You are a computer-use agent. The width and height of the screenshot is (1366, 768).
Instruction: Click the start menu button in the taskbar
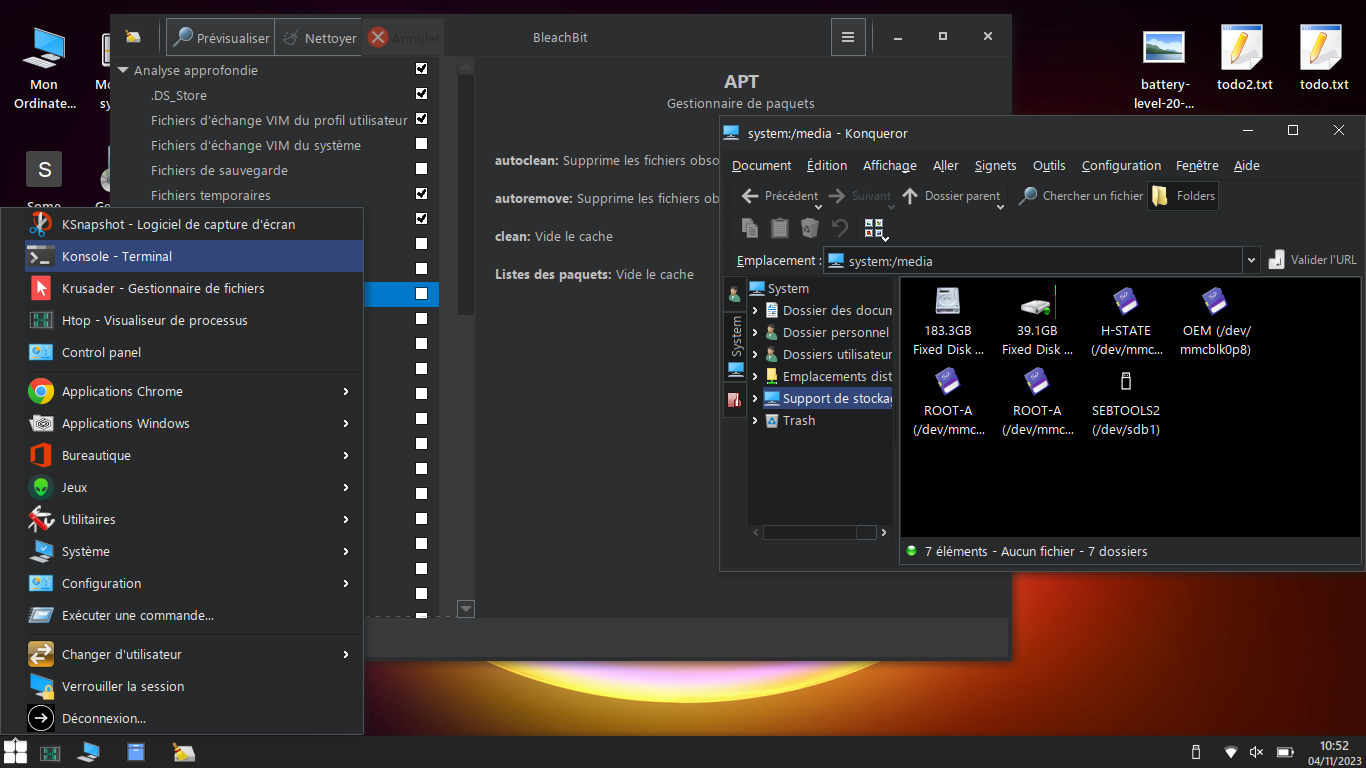click(x=15, y=751)
